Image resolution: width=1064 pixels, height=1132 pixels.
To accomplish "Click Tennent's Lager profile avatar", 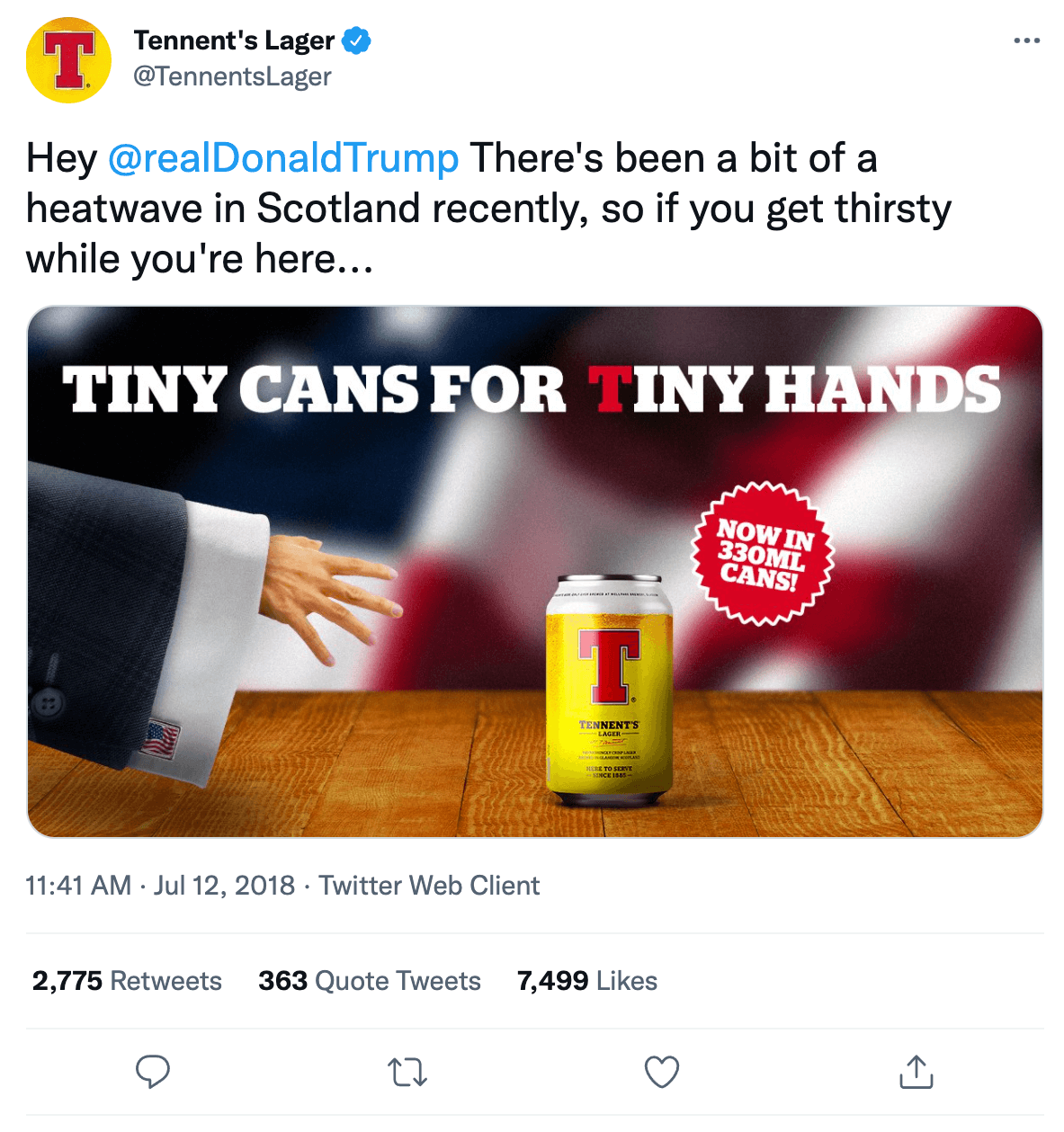I will tap(69, 60).
